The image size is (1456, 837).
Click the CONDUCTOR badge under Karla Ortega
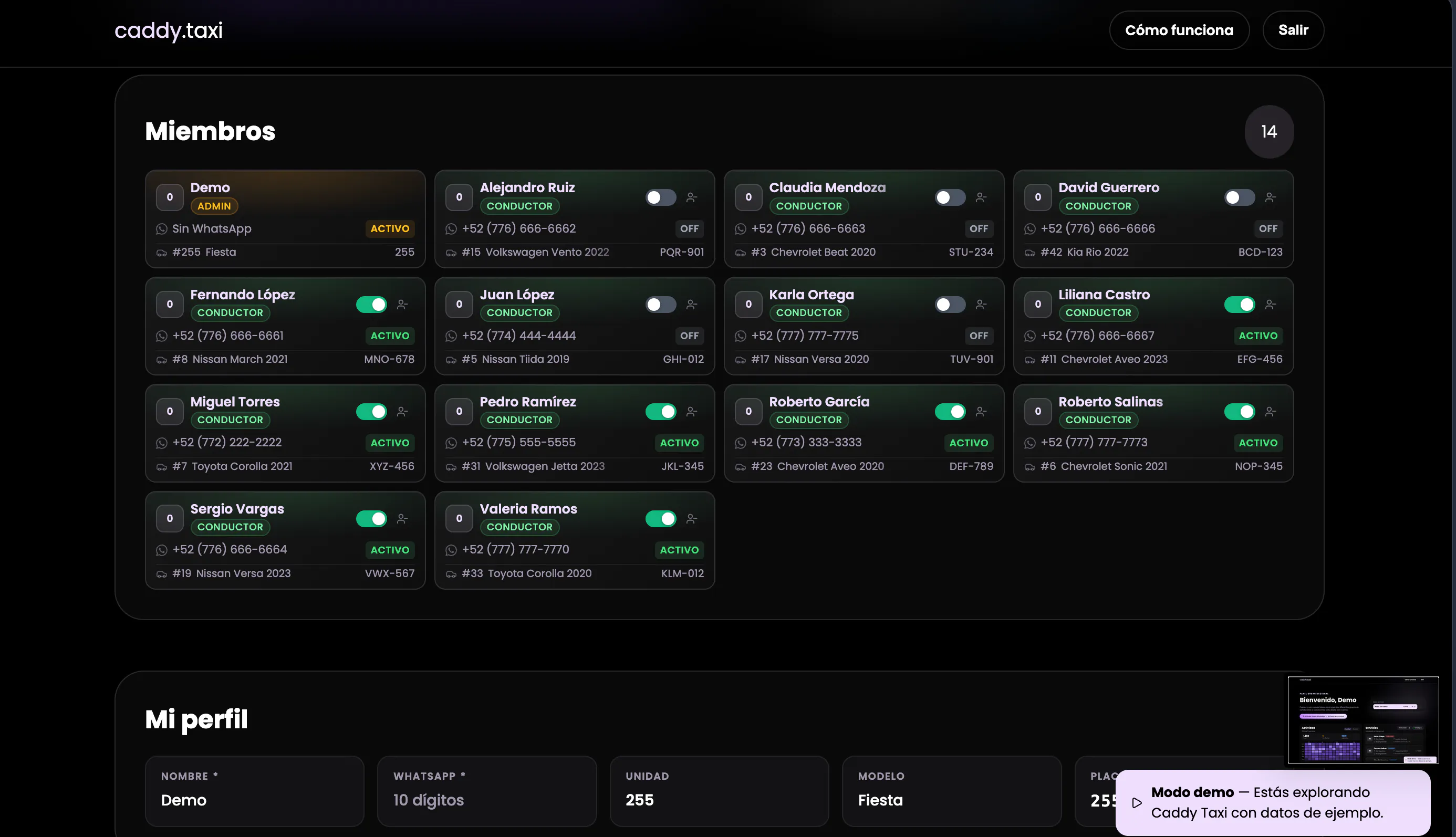pos(808,313)
